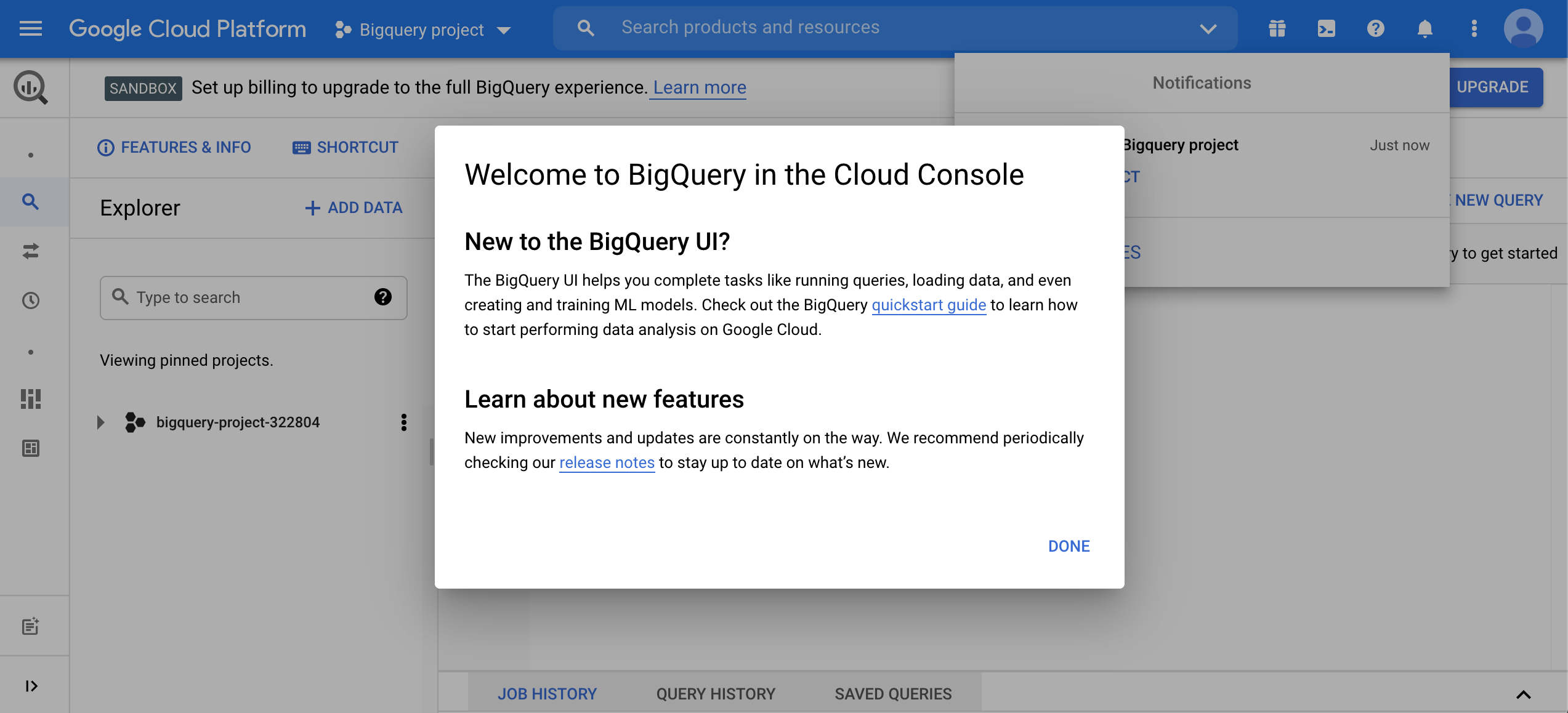1568x713 pixels.
Task: Click the help icon inside Explorer search
Action: 383,297
